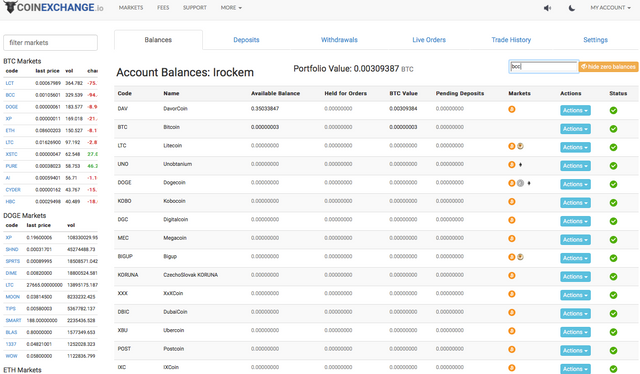Open SUPPORT in top navigation
The height and width of the screenshot is (374, 640).
tap(195, 8)
